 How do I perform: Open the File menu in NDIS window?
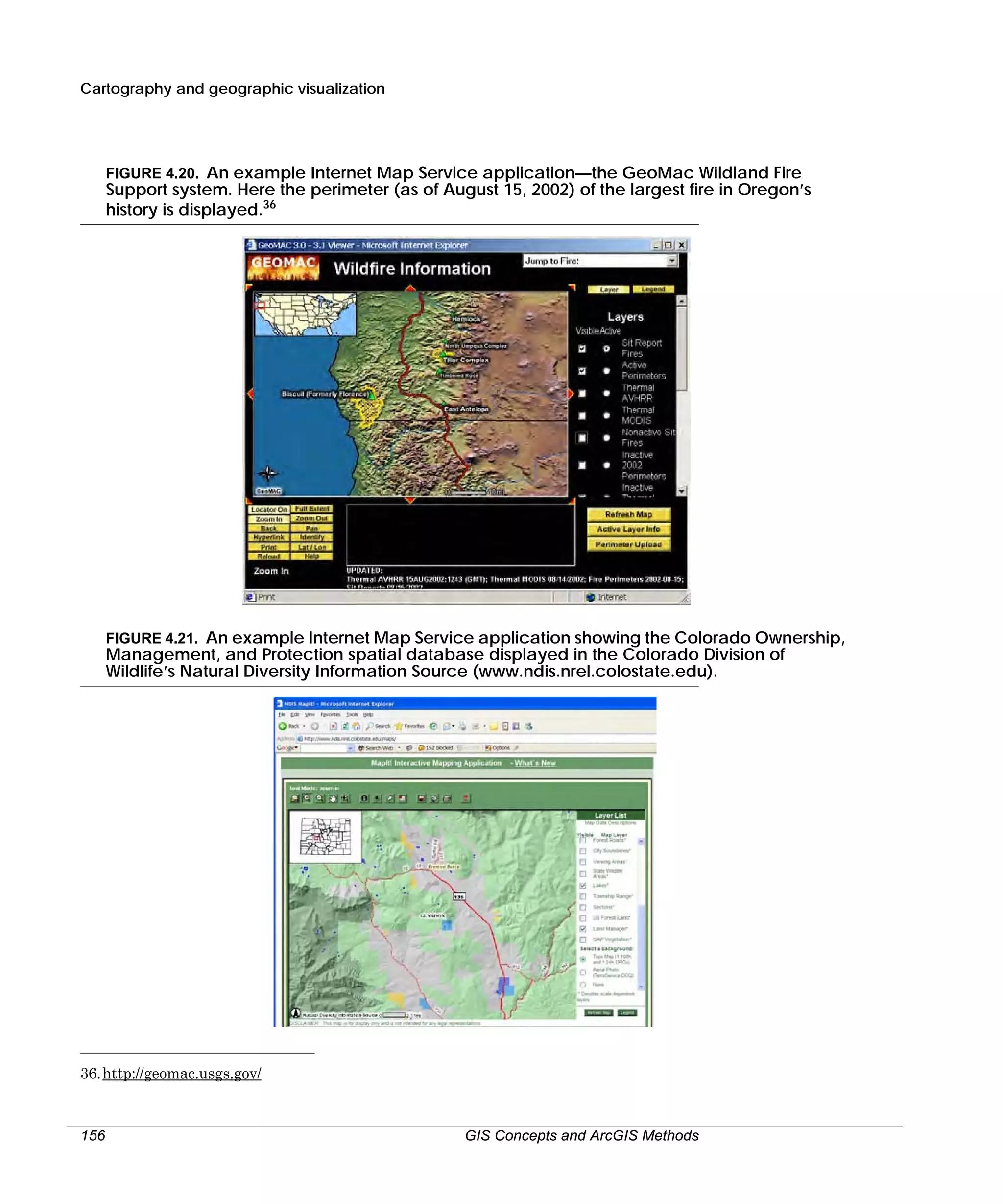282,714
